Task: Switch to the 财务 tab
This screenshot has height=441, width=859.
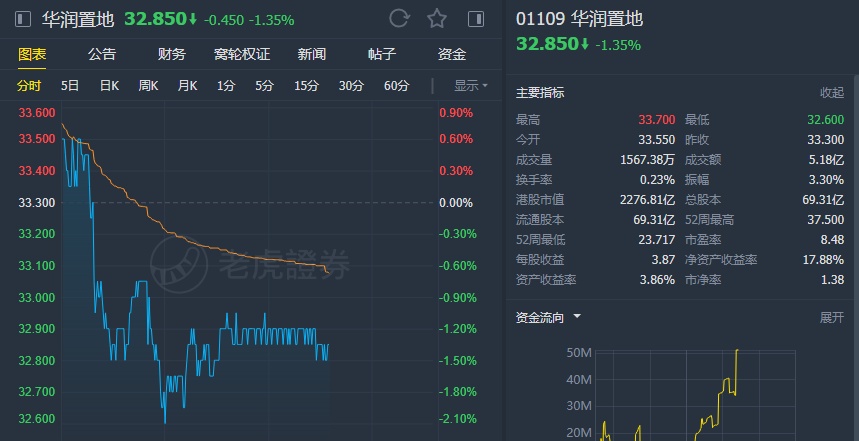Action: pos(172,54)
